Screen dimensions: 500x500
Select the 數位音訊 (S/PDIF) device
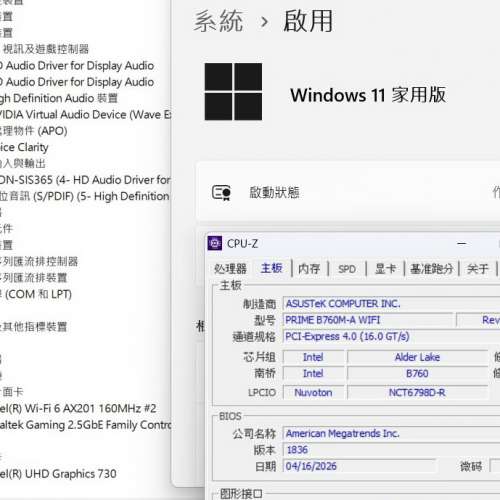85,196
